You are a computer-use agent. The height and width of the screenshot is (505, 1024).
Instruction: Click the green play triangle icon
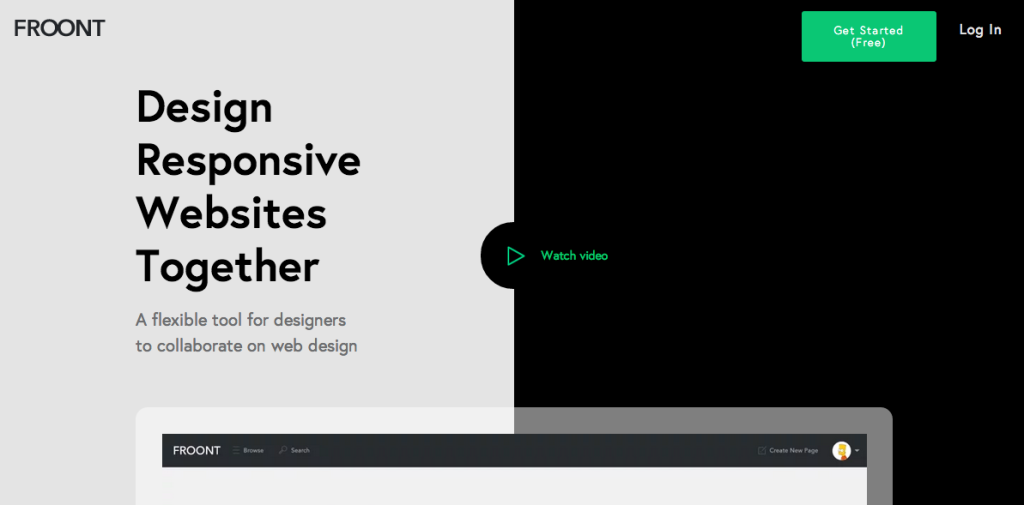pyautogui.click(x=515, y=256)
